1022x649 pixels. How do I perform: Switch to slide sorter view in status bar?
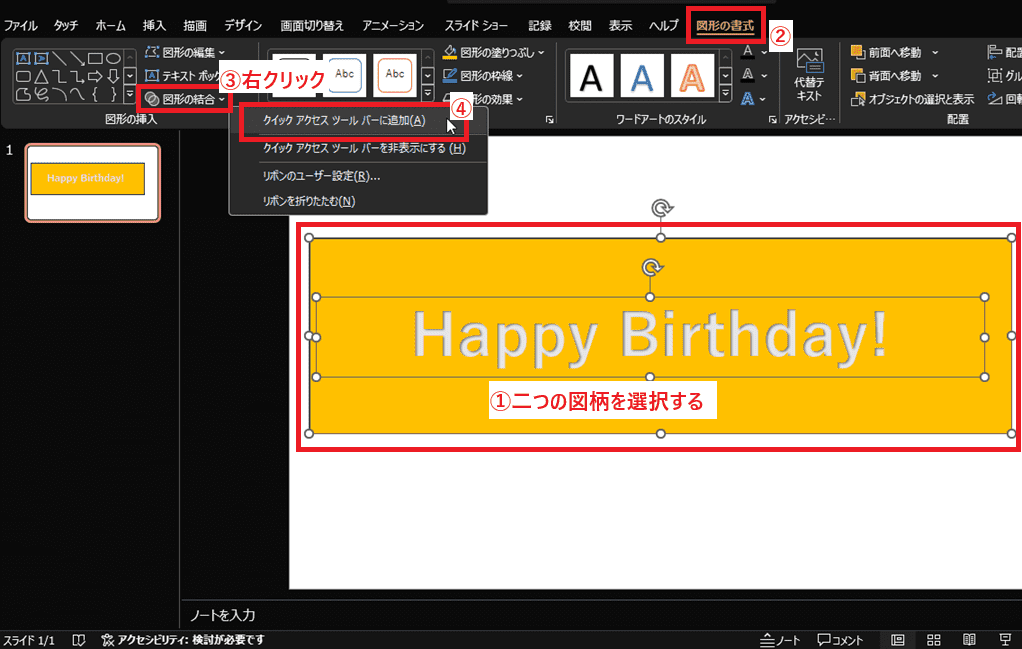[933, 640]
